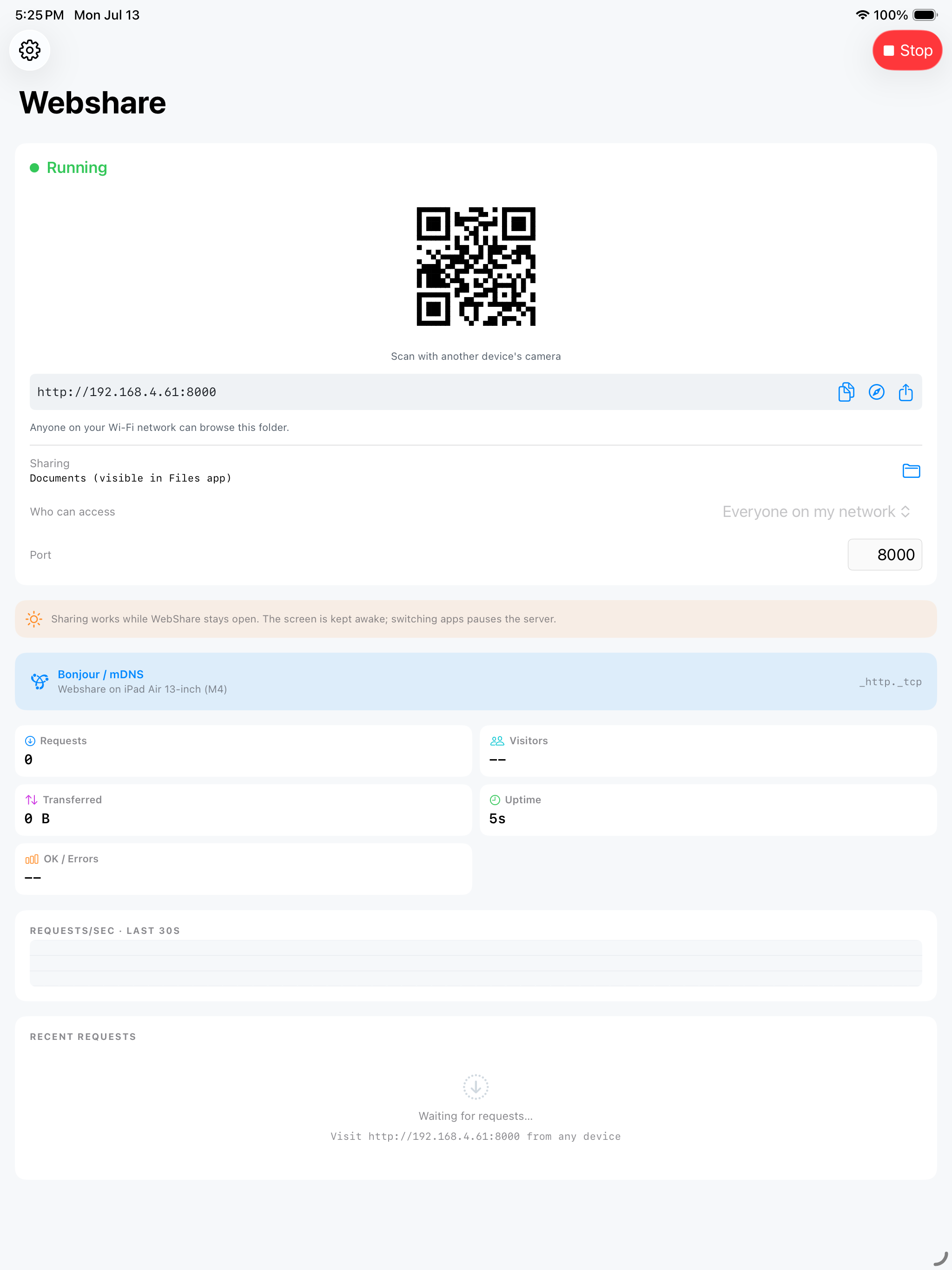Tap the Transferred value 0 B
952x1270 pixels.
pos(37,819)
